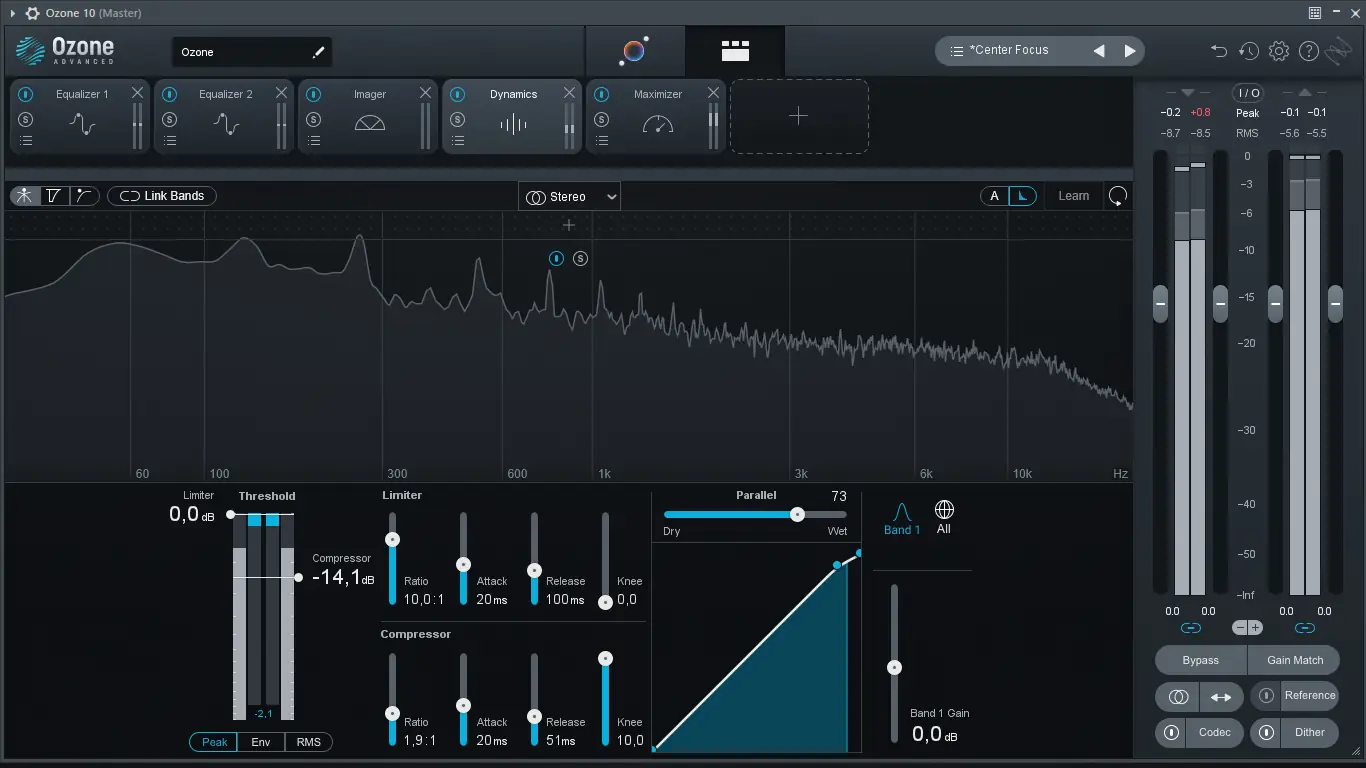Click the Parallel Dry/Wet slider handle
This screenshot has width=1366, height=768.
pos(797,514)
